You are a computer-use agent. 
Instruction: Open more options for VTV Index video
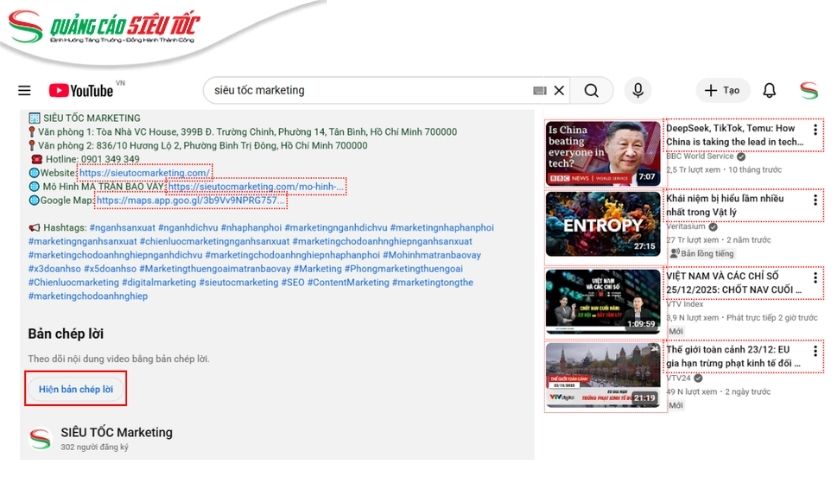(x=815, y=278)
